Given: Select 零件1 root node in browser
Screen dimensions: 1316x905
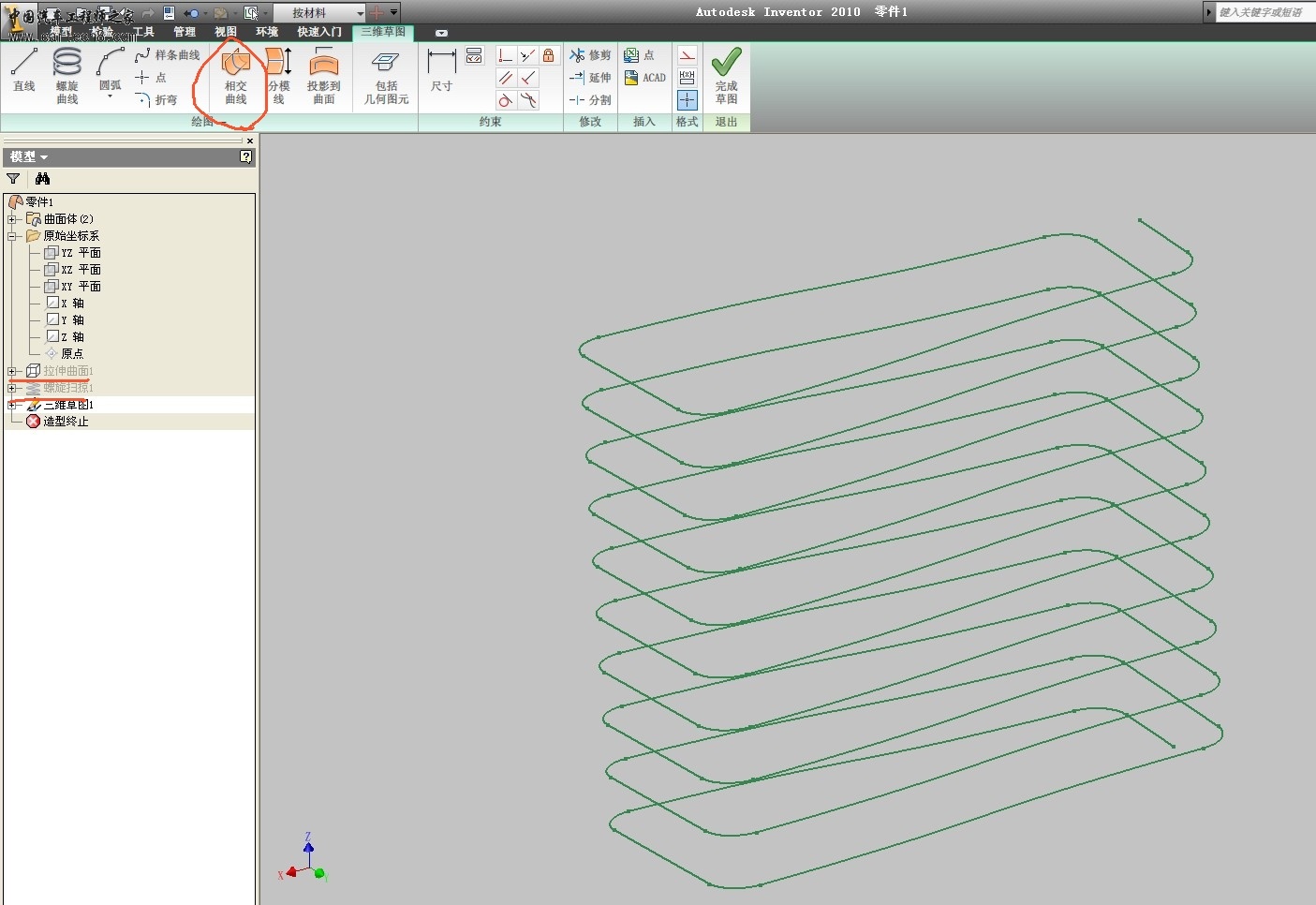Looking at the screenshot, I should click(32, 201).
